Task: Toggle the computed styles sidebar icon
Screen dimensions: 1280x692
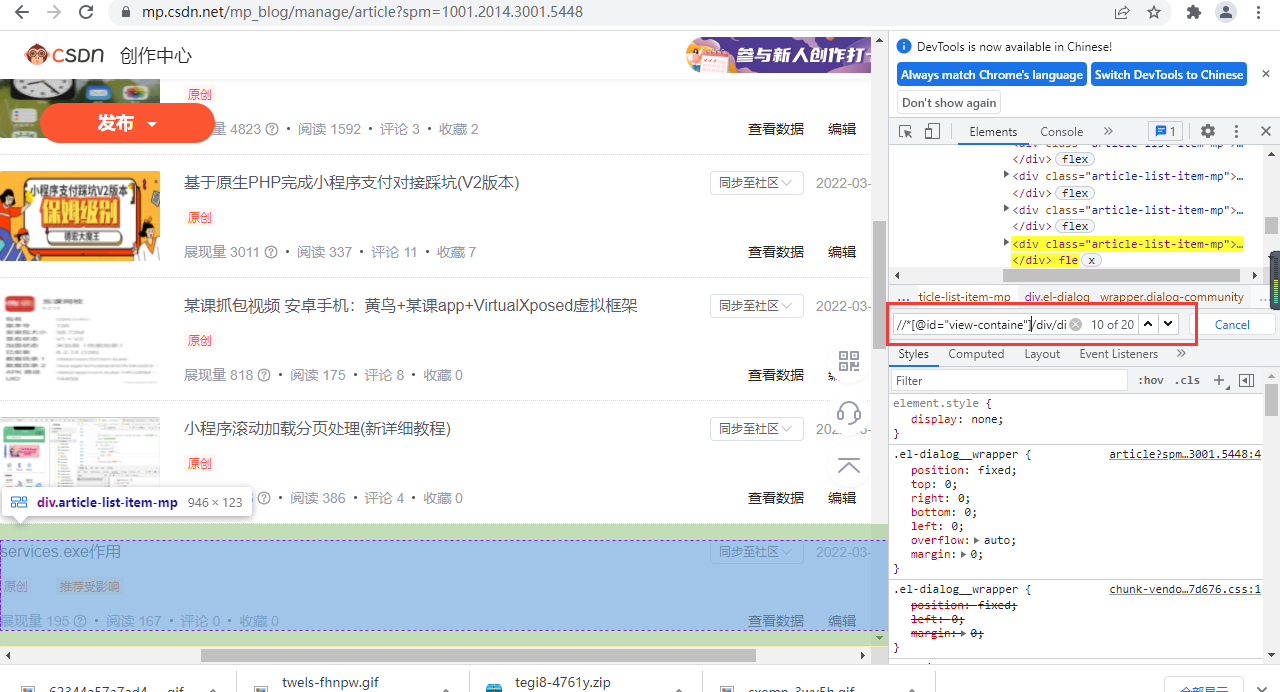Action: click(1246, 380)
